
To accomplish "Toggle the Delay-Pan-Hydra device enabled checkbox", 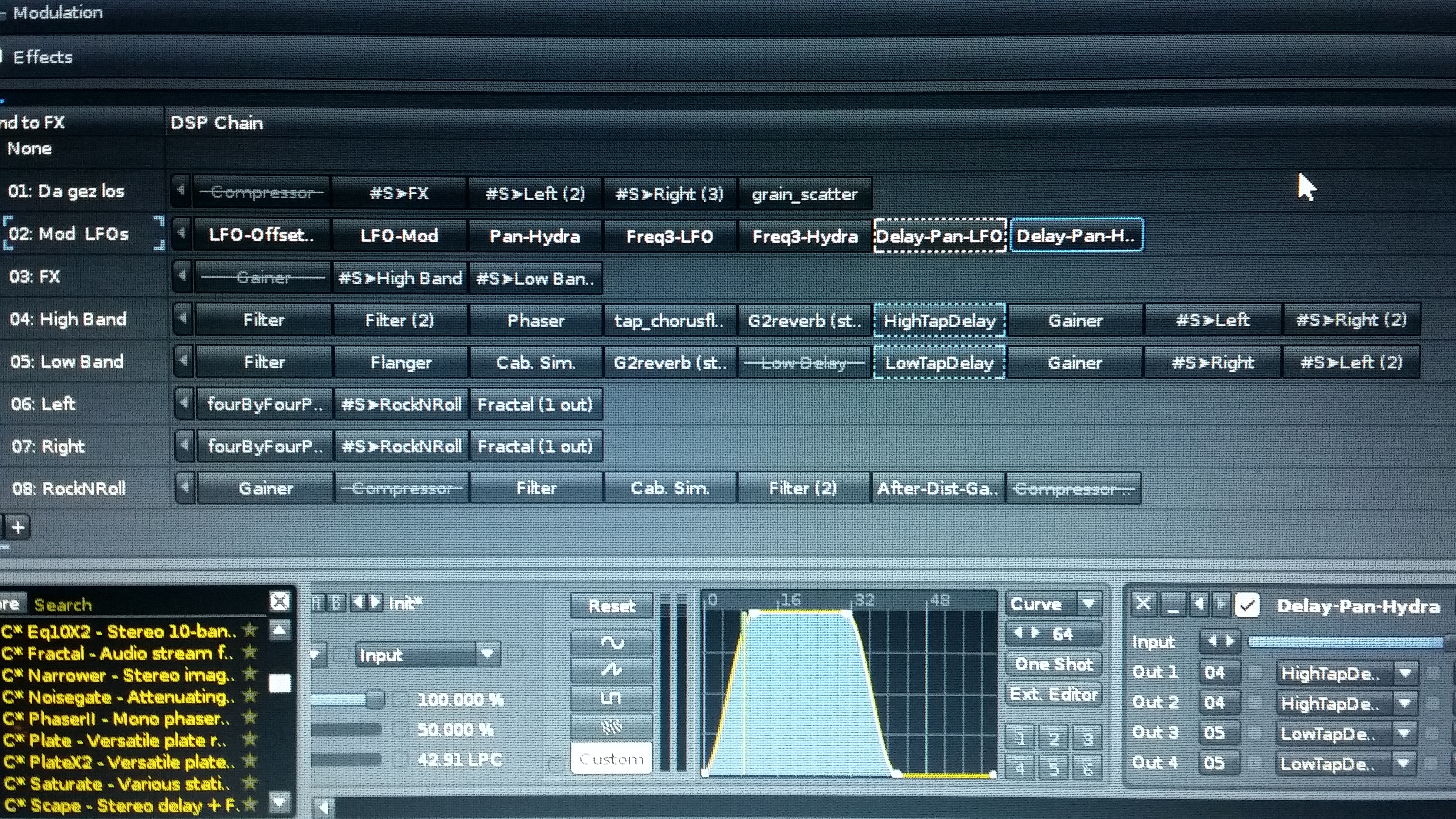I will 1247,605.
